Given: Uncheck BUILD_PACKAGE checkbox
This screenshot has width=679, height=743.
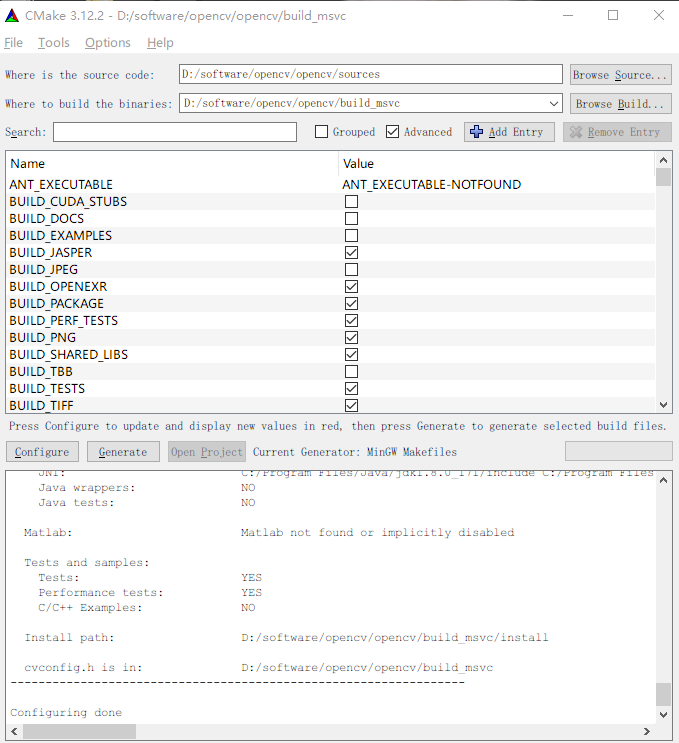Looking at the screenshot, I should coord(351,304).
